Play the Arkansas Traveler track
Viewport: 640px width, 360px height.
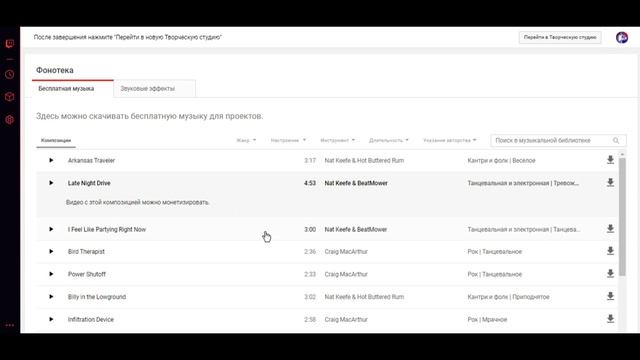coord(51,160)
